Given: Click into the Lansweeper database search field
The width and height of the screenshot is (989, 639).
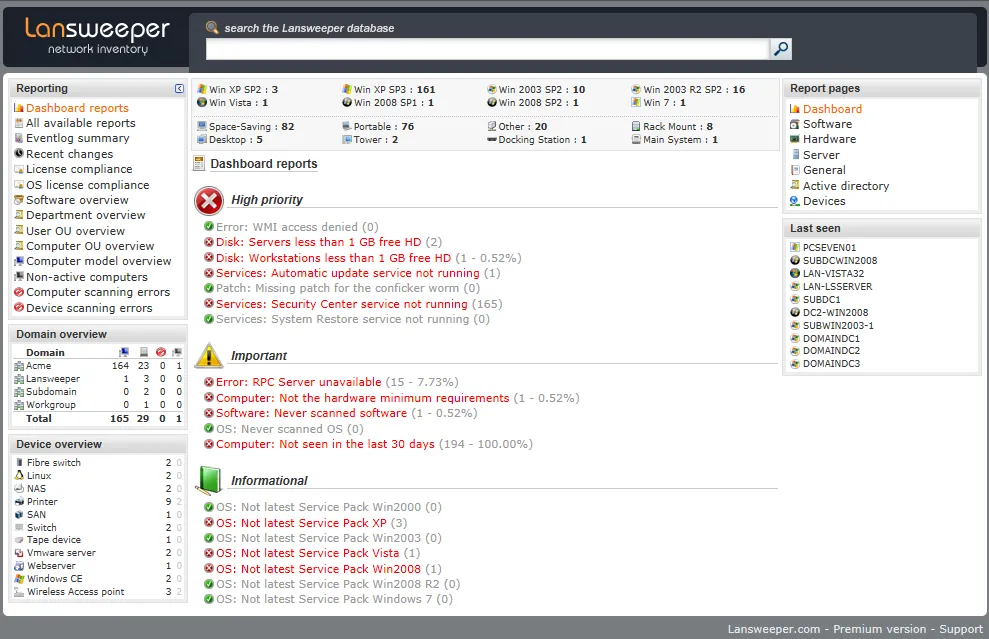Looking at the screenshot, I should (487, 49).
